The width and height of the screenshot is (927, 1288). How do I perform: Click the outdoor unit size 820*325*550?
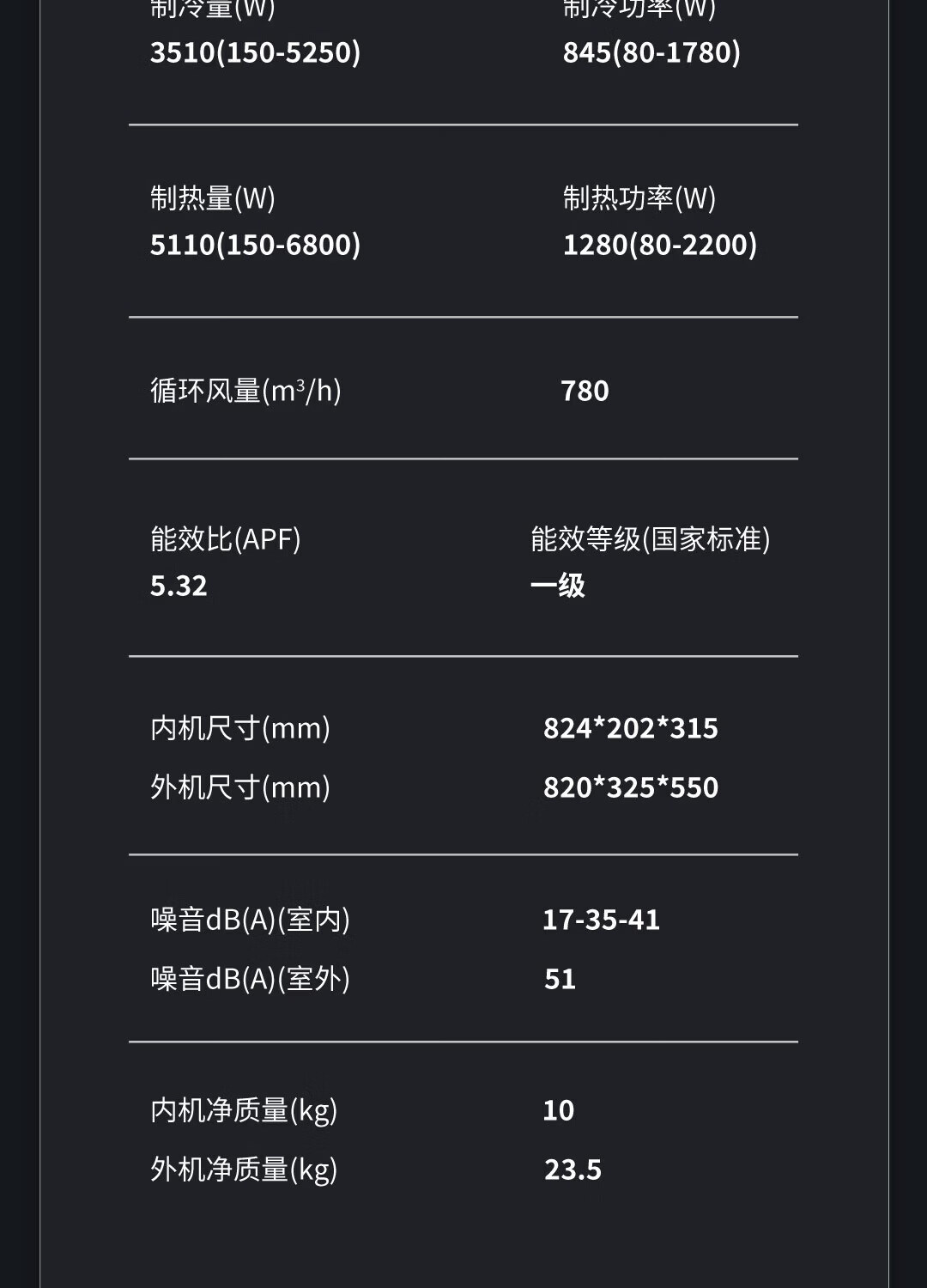[630, 787]
